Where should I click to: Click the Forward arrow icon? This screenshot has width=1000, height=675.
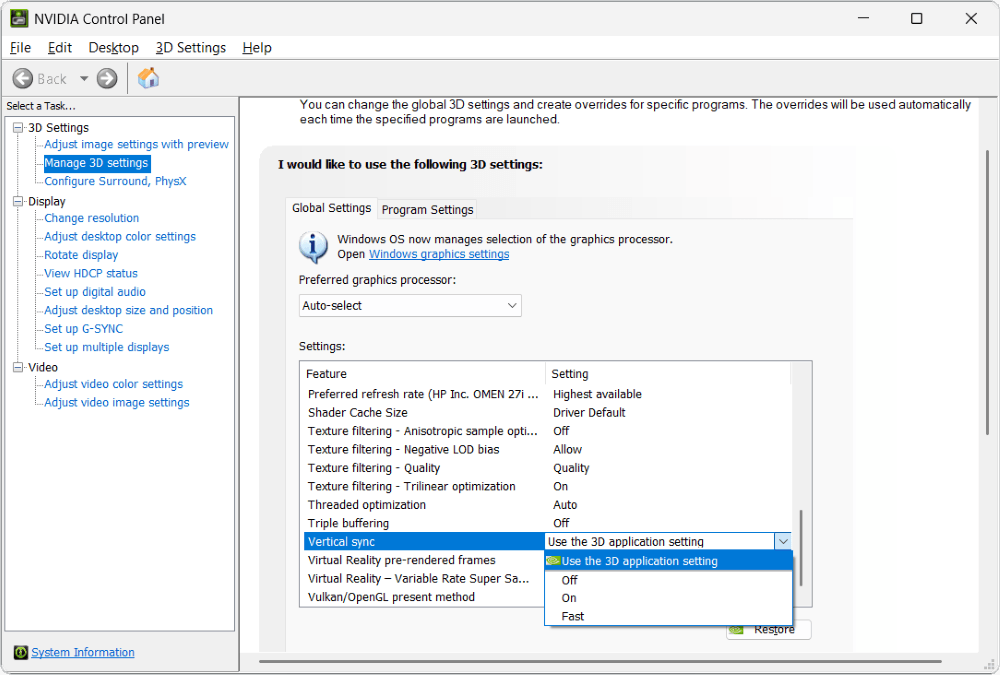[x=107, y=78]
